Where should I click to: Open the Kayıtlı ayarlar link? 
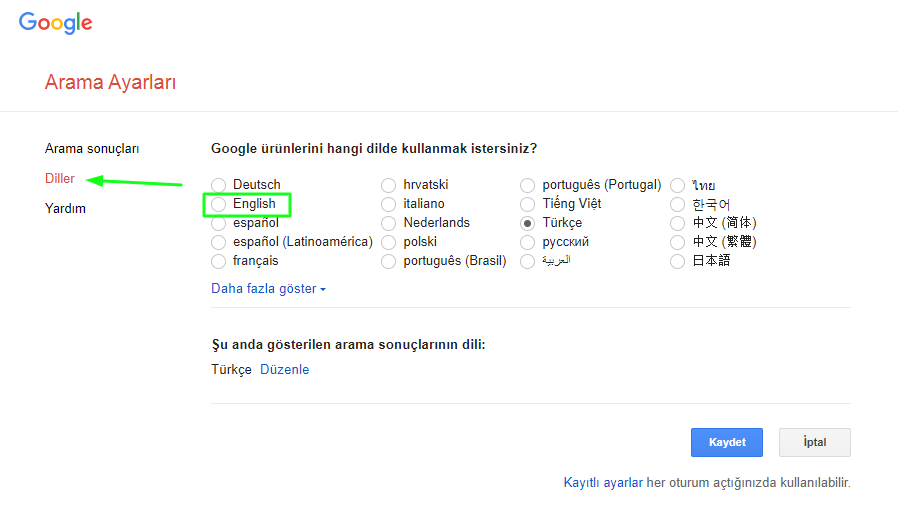coord(603,483)
